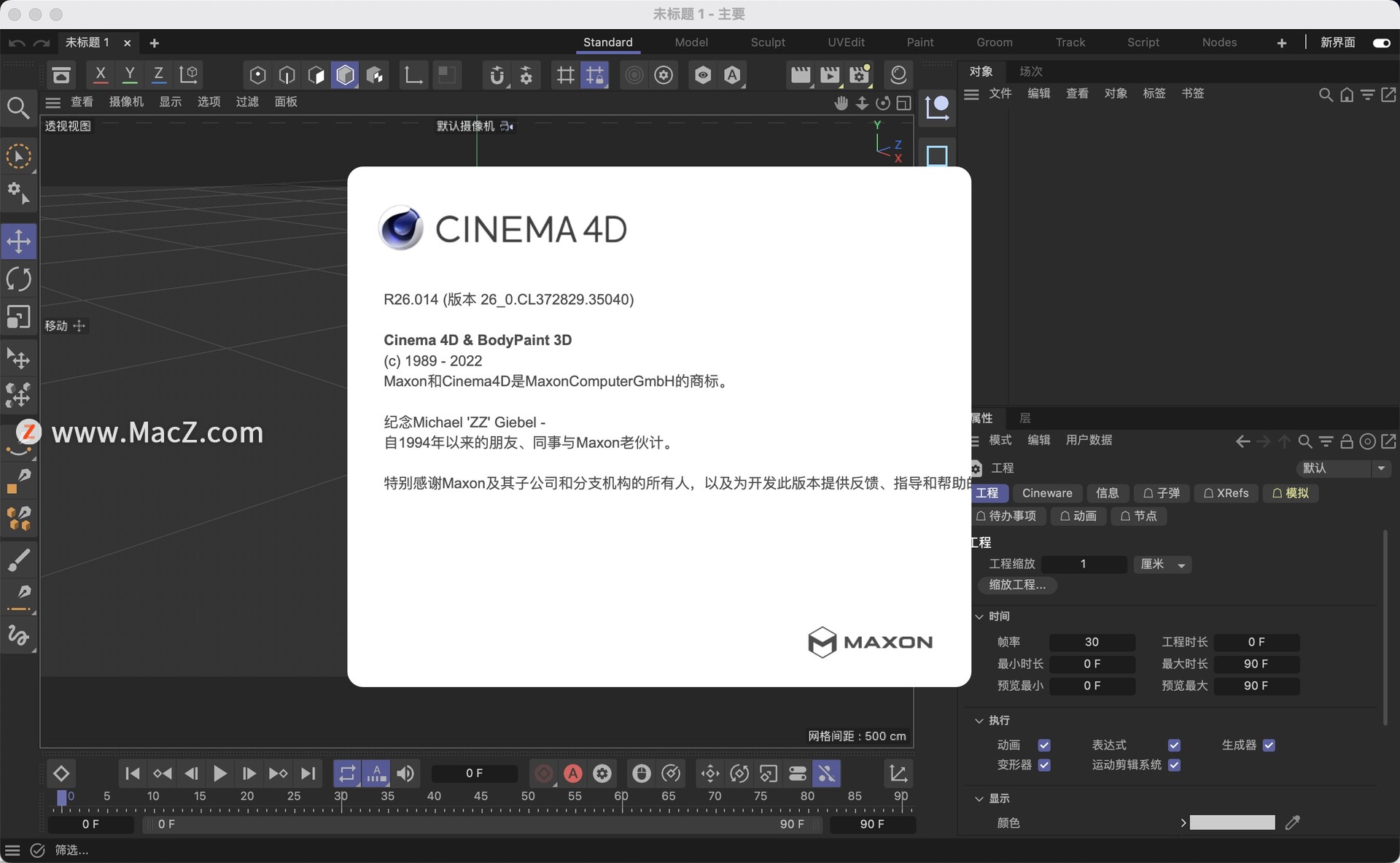The width and height of the screenshot is (1400, 863).
Task: Pick color with eyedropper icon
Action: click(1292, 823)
